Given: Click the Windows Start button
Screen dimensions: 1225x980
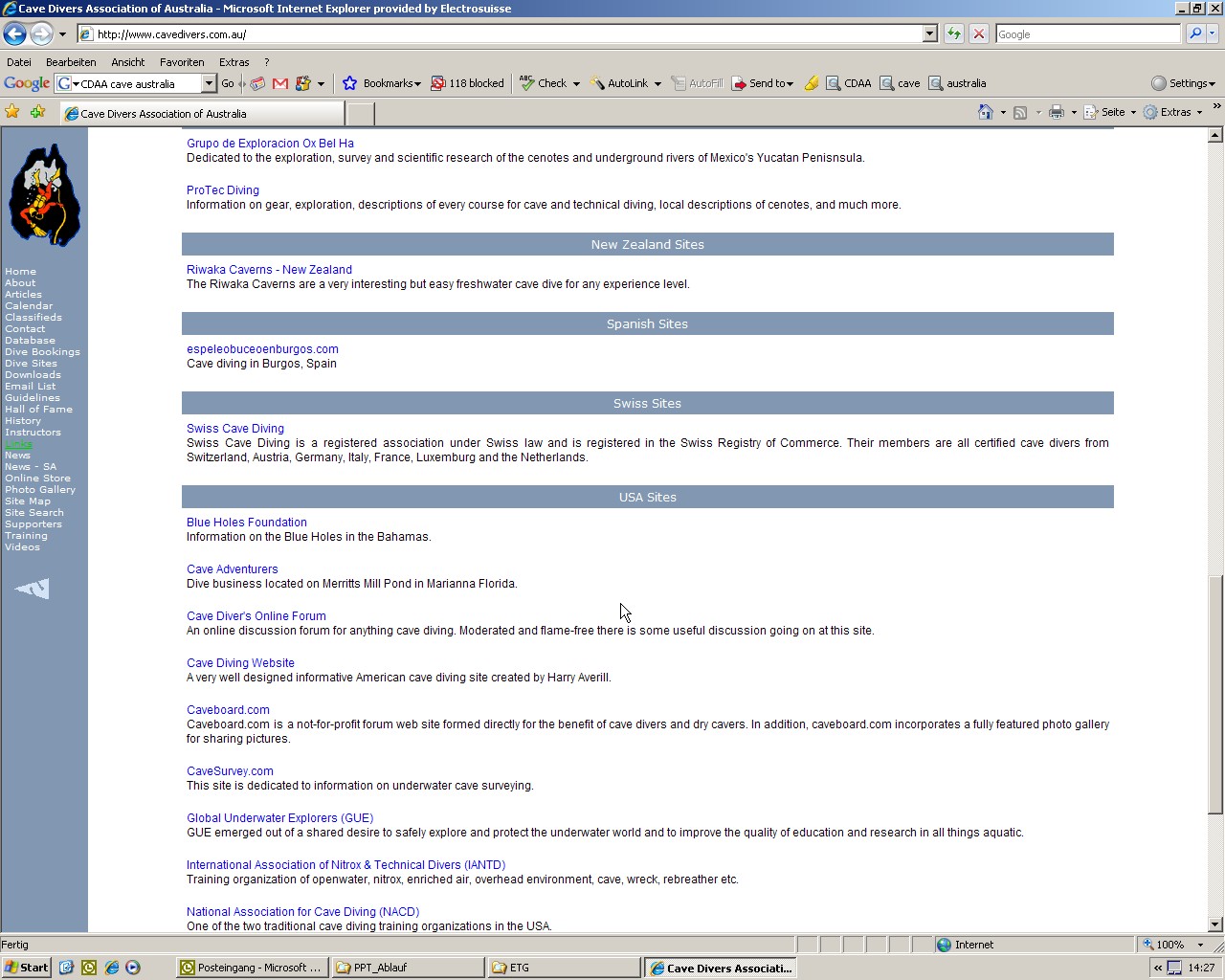Looking at the screenshot, I should tap(27, 968).
